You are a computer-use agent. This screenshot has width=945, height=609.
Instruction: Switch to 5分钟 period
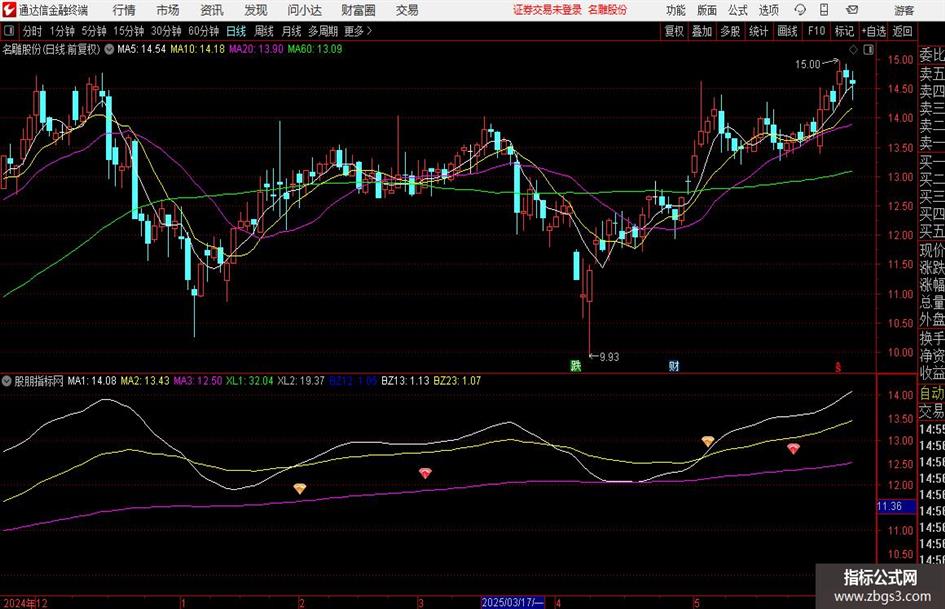[94, 31]
